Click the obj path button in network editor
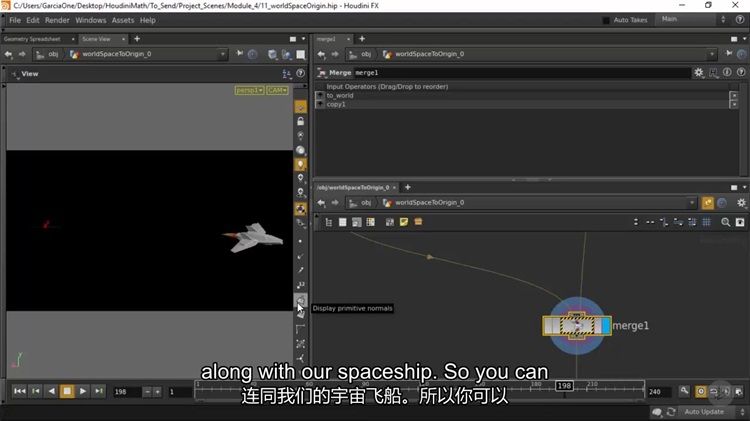The width and height of the screenshot is (750, 421). (x=361, y=203)
